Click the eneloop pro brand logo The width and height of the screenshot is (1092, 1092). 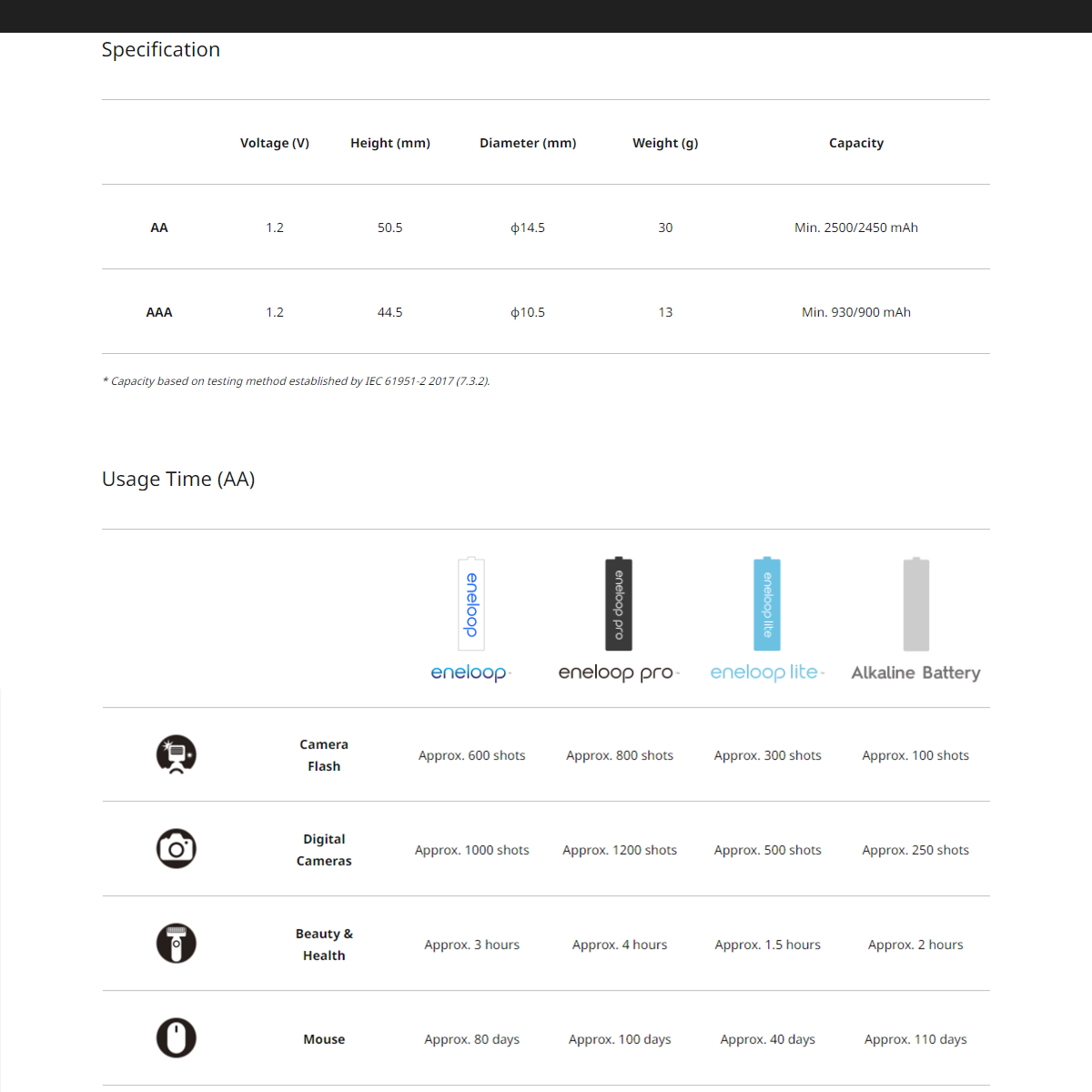tap(619, 672)
